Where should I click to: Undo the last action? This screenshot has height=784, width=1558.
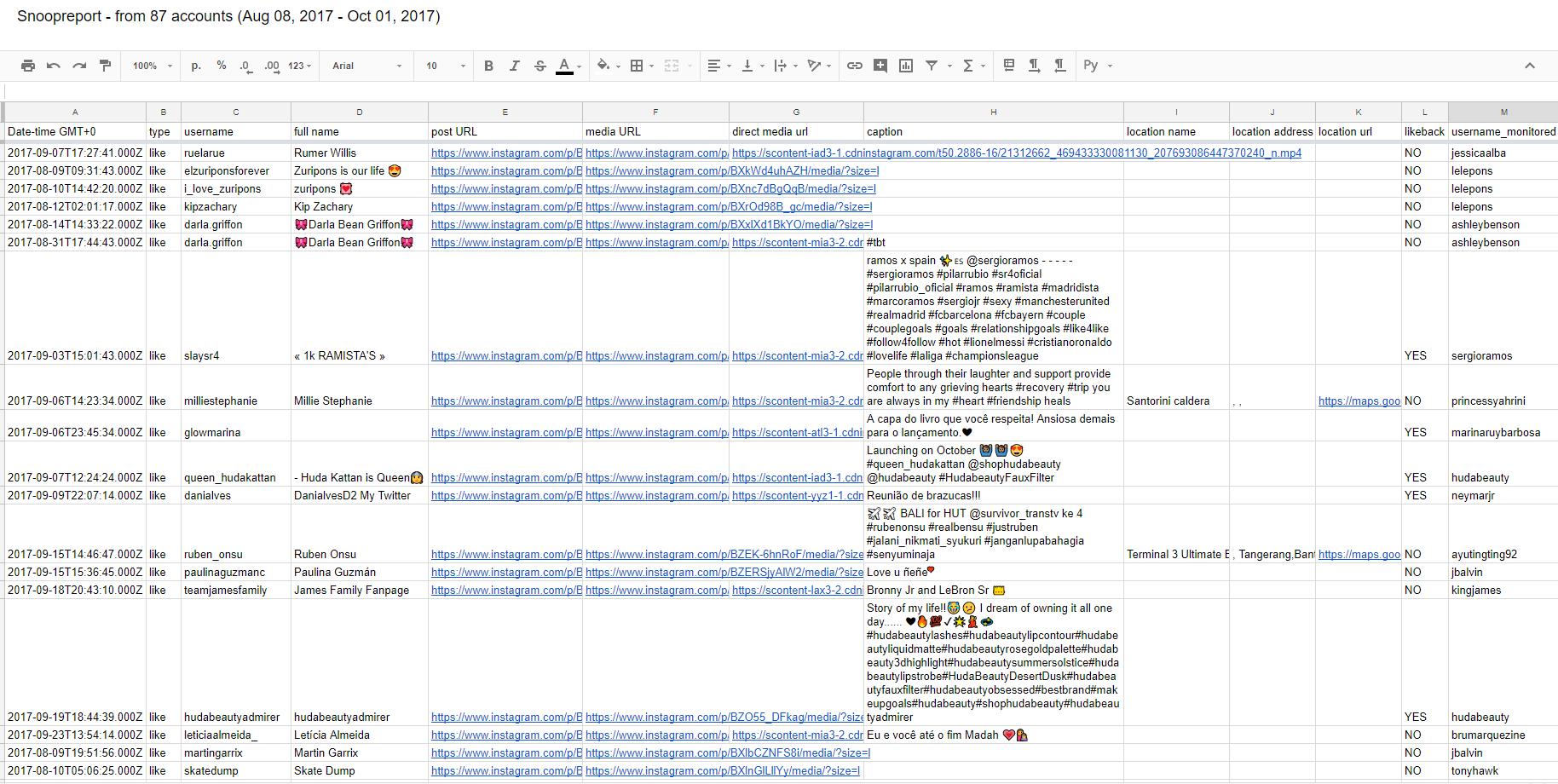point(54,66)
